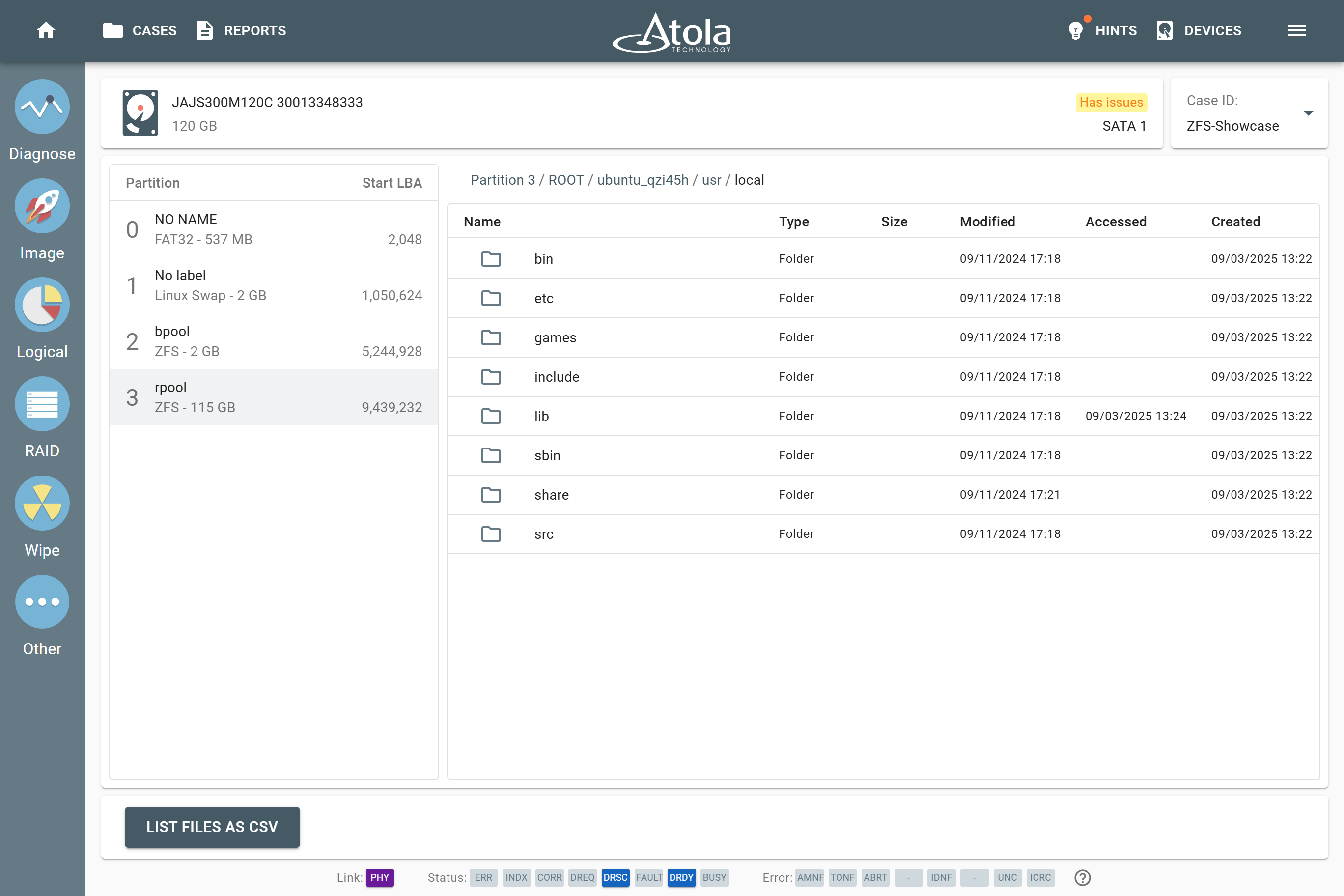Sort by the Modified column header
The image size is (1344, 896).
(x=987, y=222)
